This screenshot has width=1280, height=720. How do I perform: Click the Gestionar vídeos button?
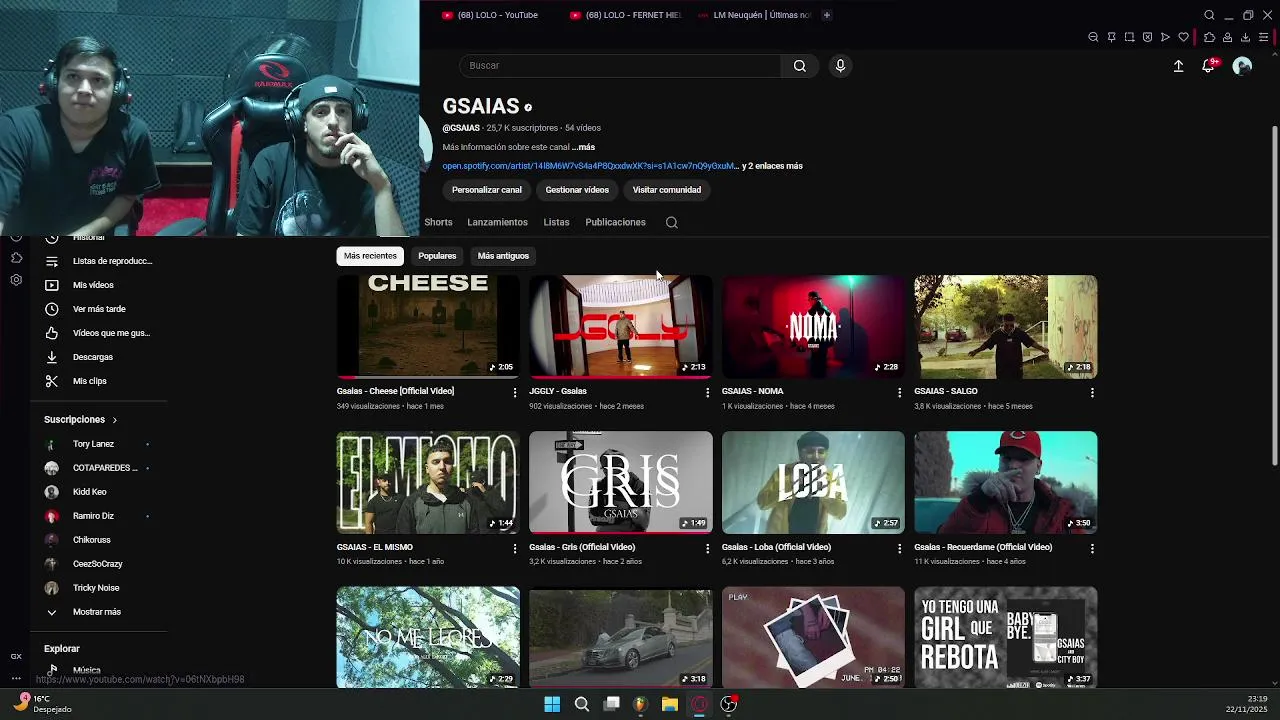[x=577, y=190]
